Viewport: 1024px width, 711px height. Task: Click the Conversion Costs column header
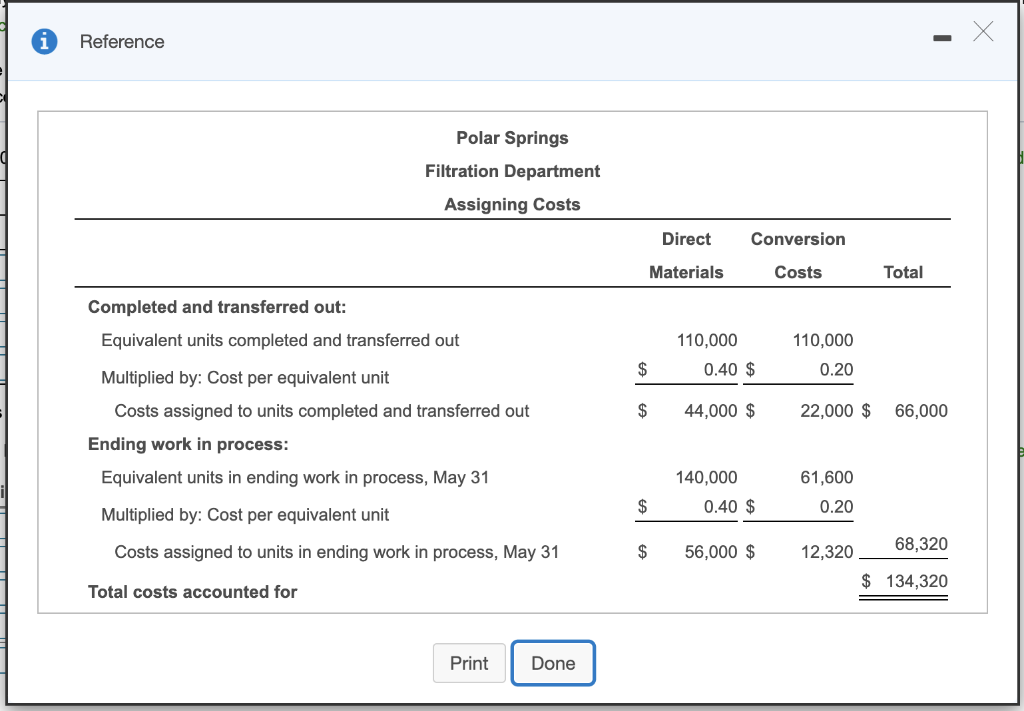[798, 255]
